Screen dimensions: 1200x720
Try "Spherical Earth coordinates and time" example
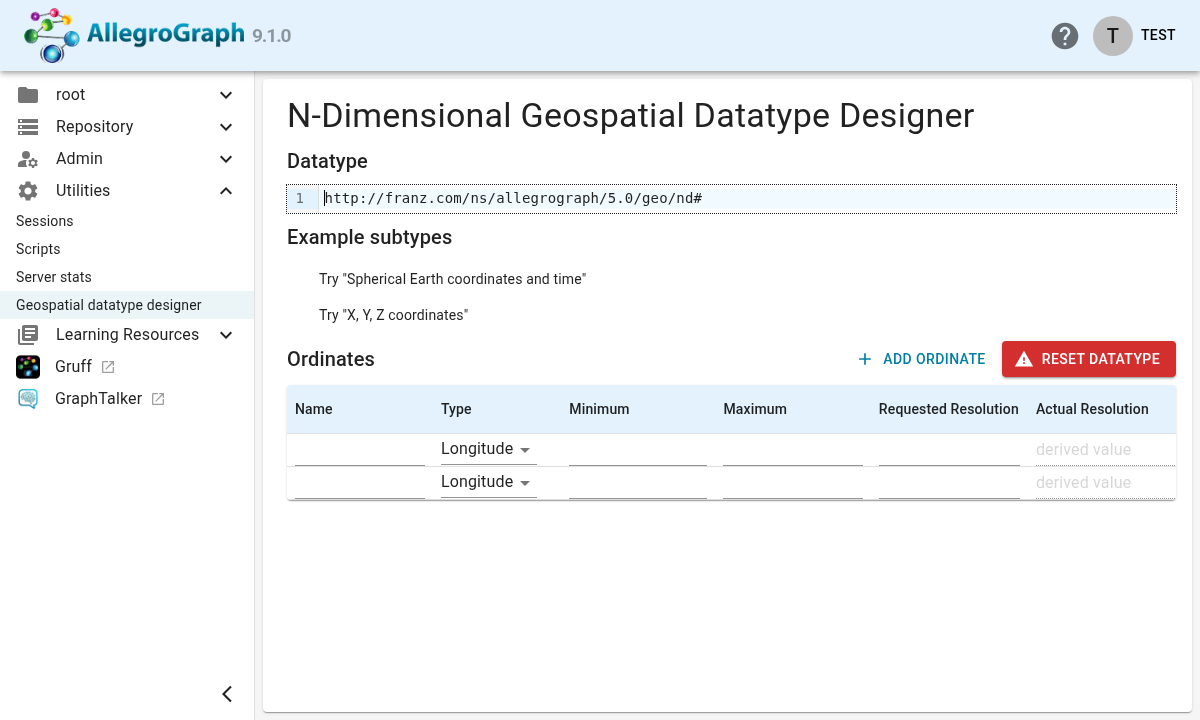[x=452, y=279]
